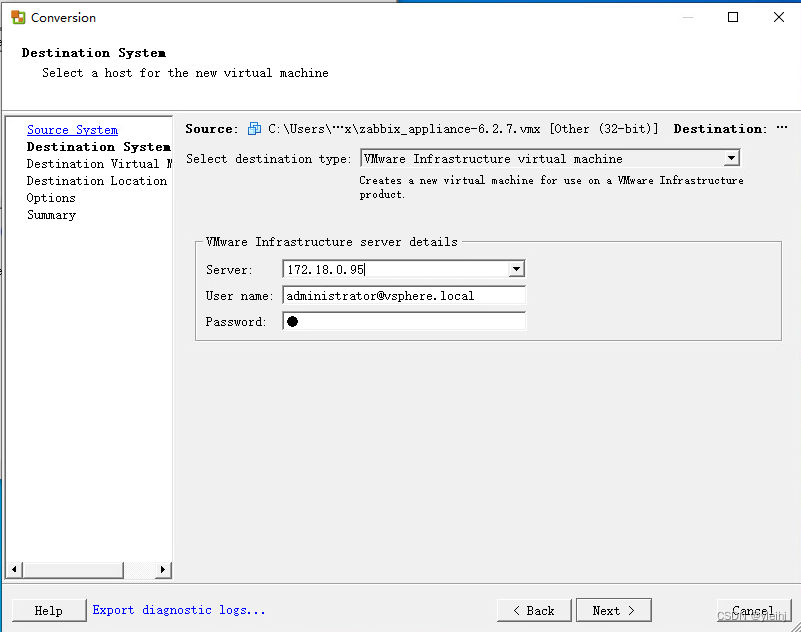Viewport: 801px width, 632px height.
Task: Click the Password input field
Action: 404,321
